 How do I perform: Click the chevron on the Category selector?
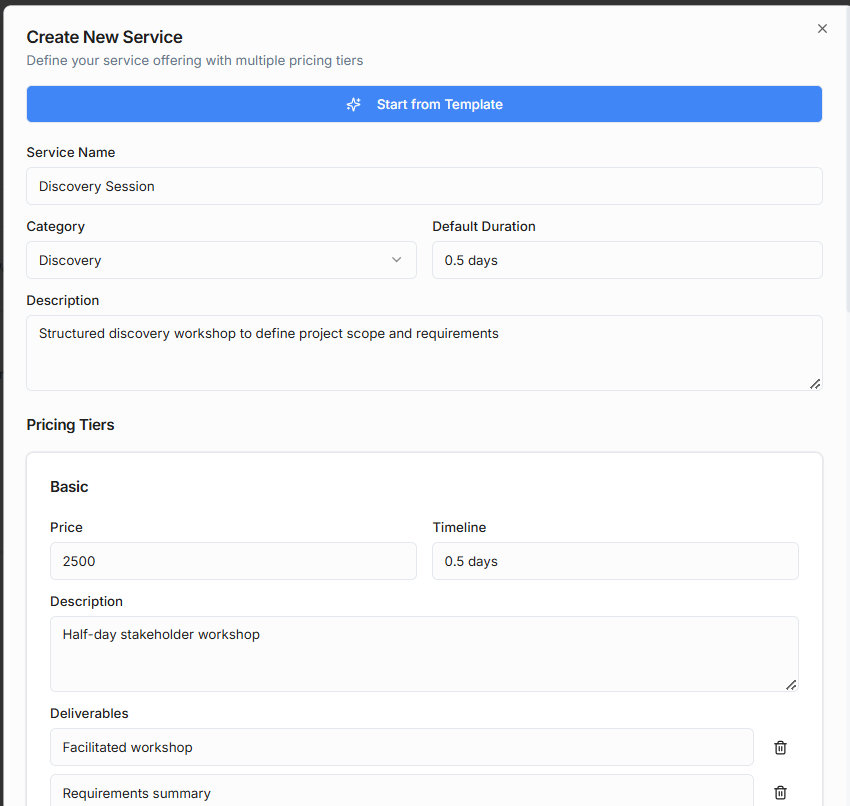[x=396, y=258]
